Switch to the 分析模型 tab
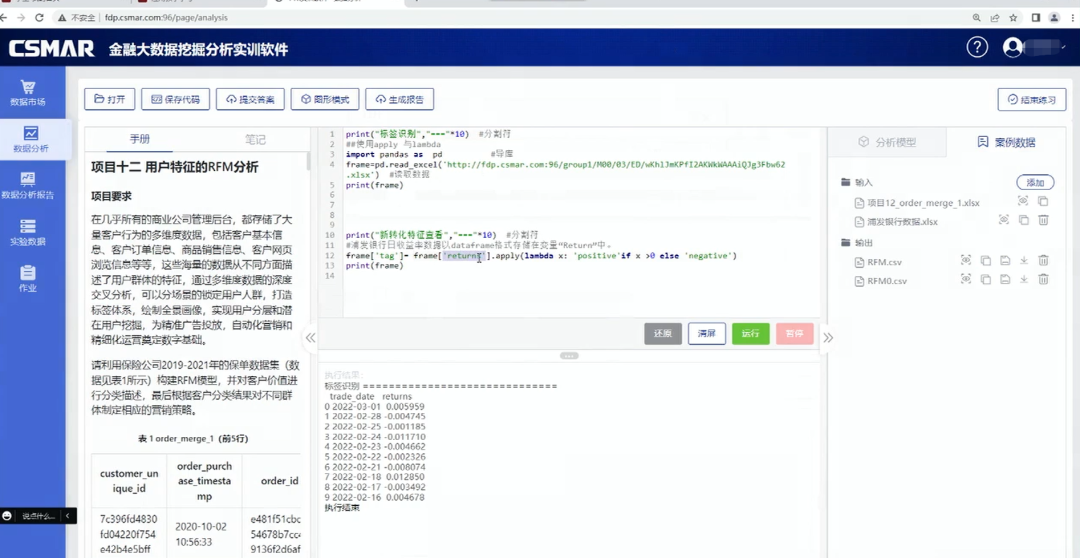 tap(887, 142)
